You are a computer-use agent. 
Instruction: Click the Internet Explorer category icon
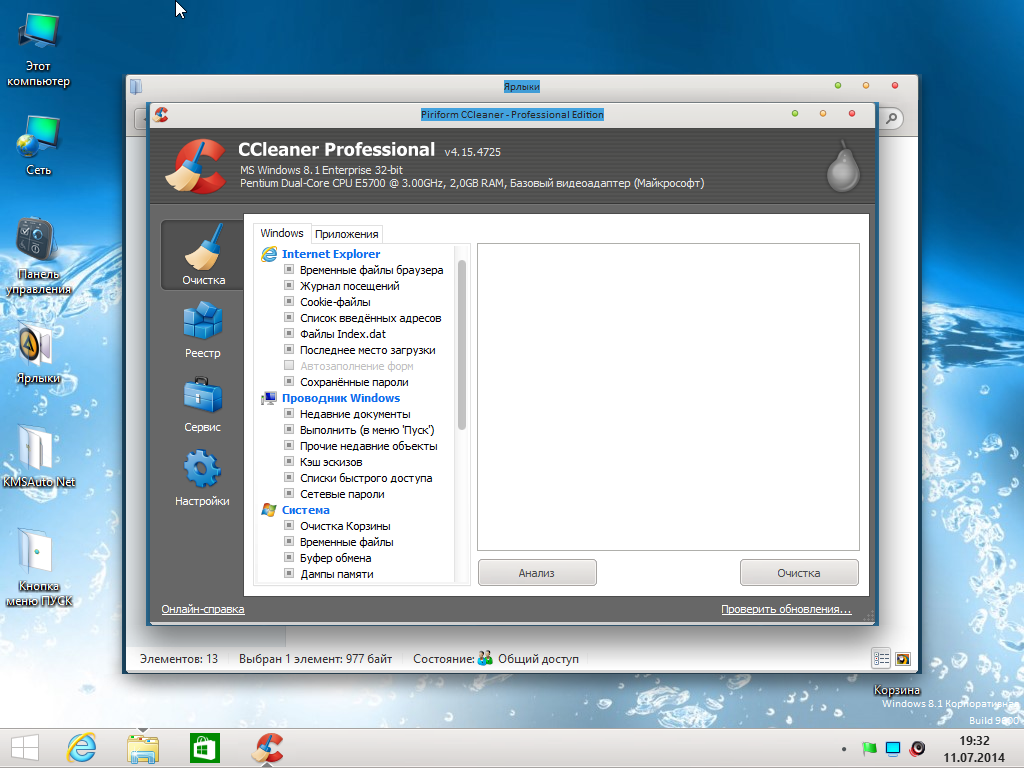point(268,254)
